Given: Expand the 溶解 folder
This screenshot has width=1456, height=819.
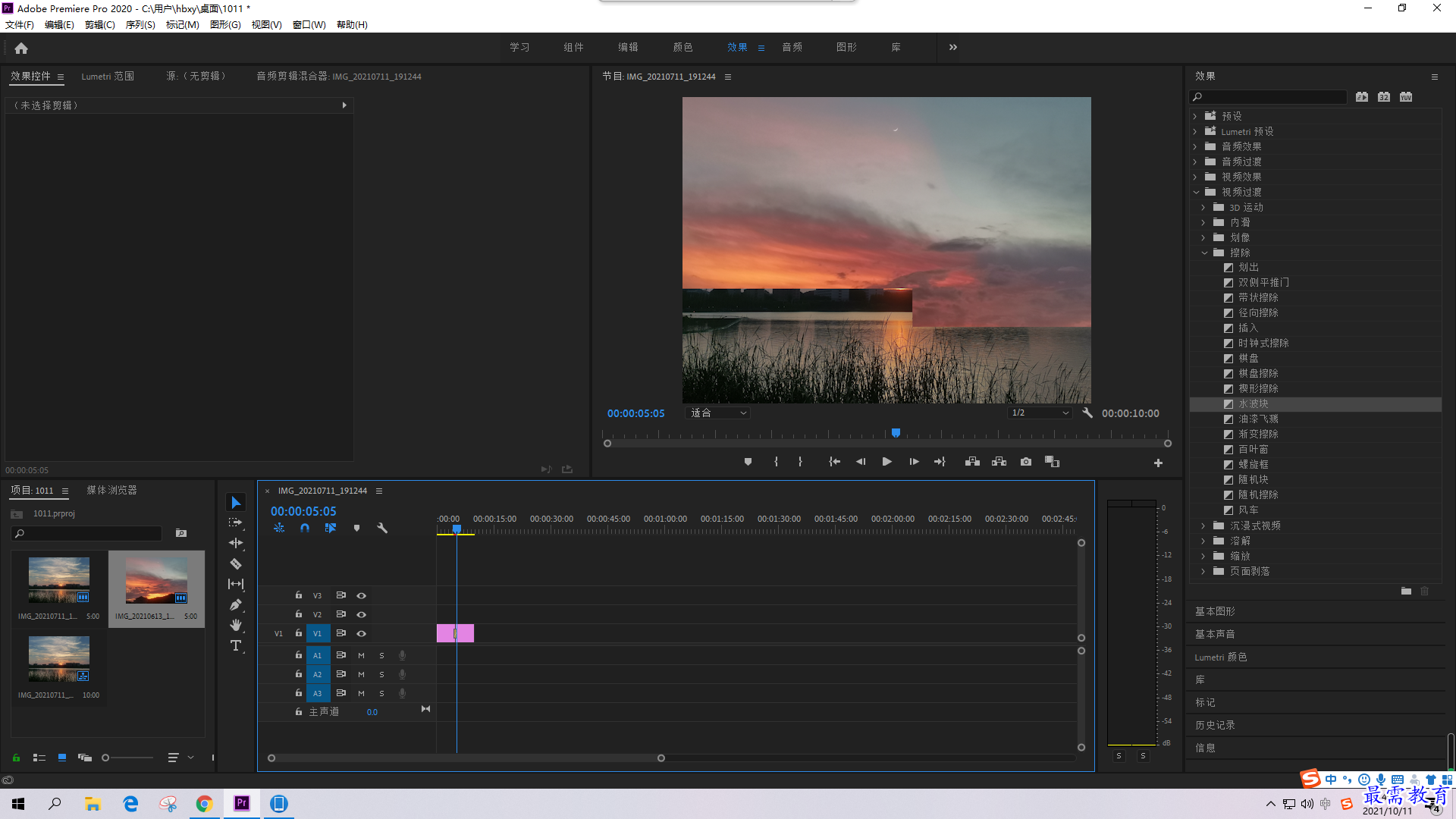Looking at the screenshot, I should coord(1204,541).
